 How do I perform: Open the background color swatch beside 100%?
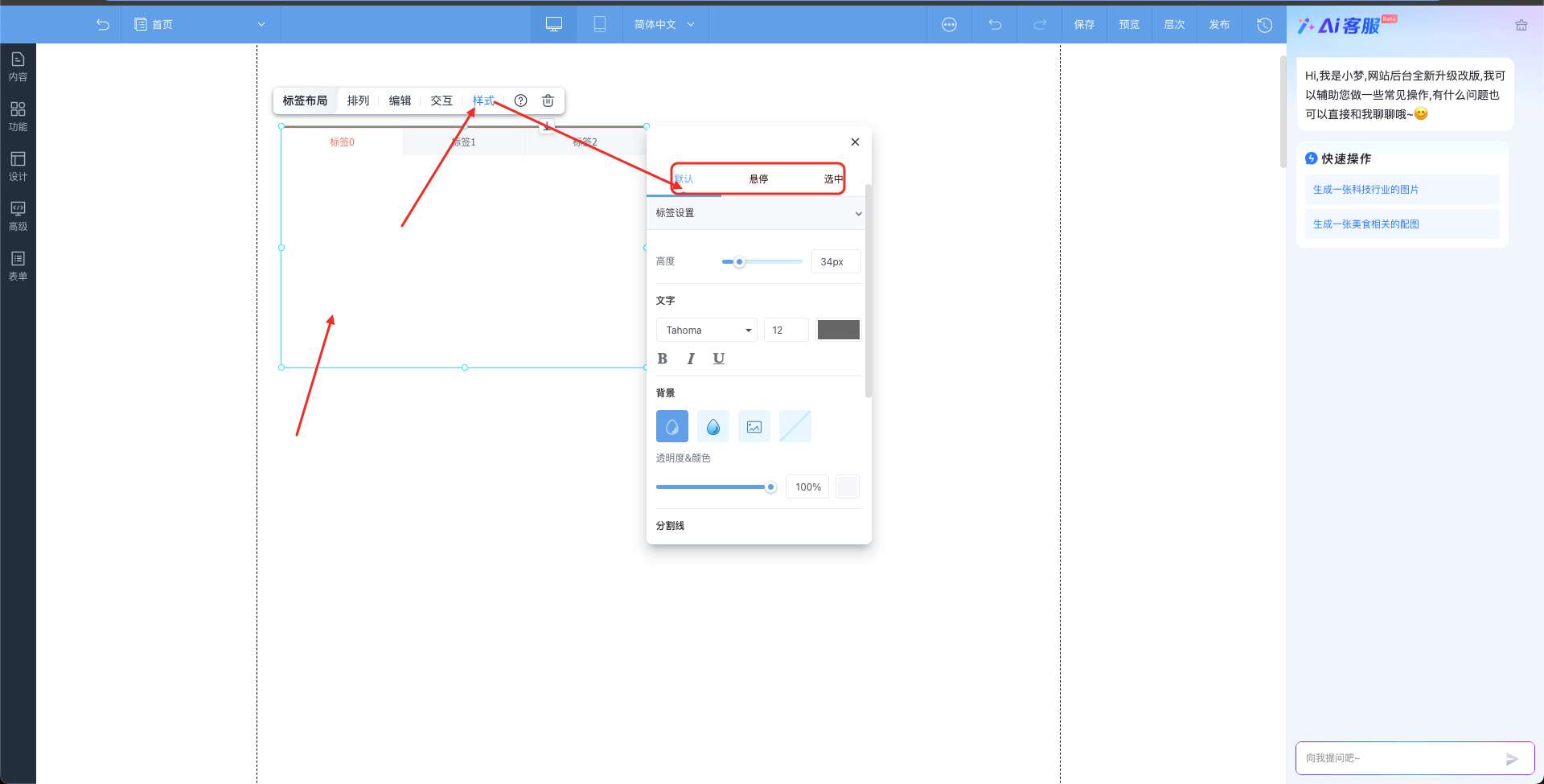848,486
